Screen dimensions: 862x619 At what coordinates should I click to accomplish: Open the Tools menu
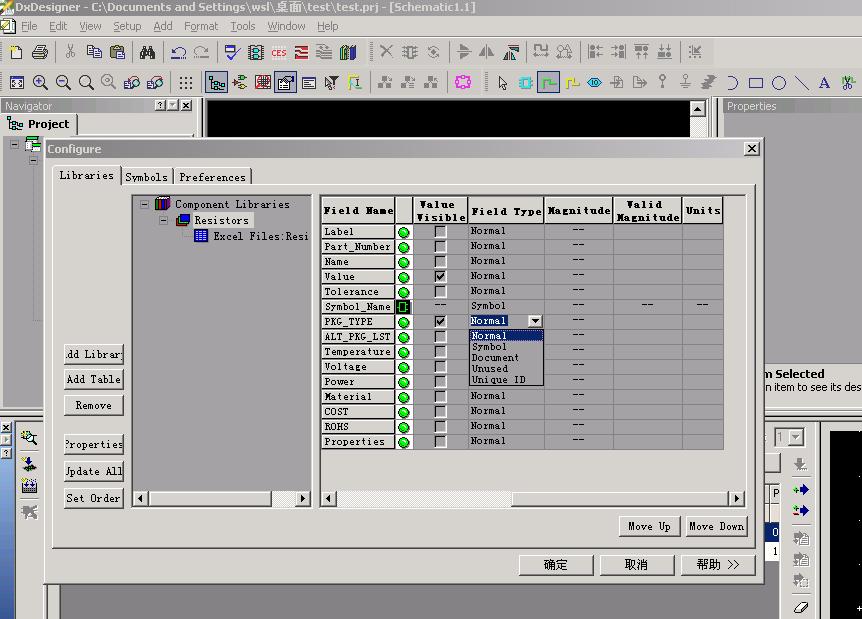[242, 26]
